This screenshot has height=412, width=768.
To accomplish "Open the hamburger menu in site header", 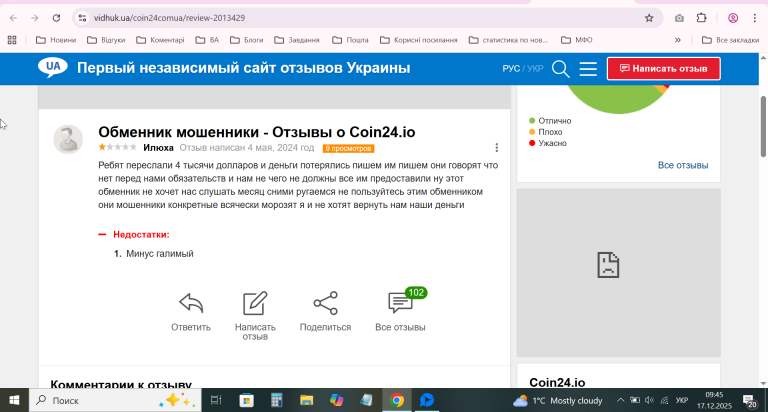I will click(x=588, y=68).
